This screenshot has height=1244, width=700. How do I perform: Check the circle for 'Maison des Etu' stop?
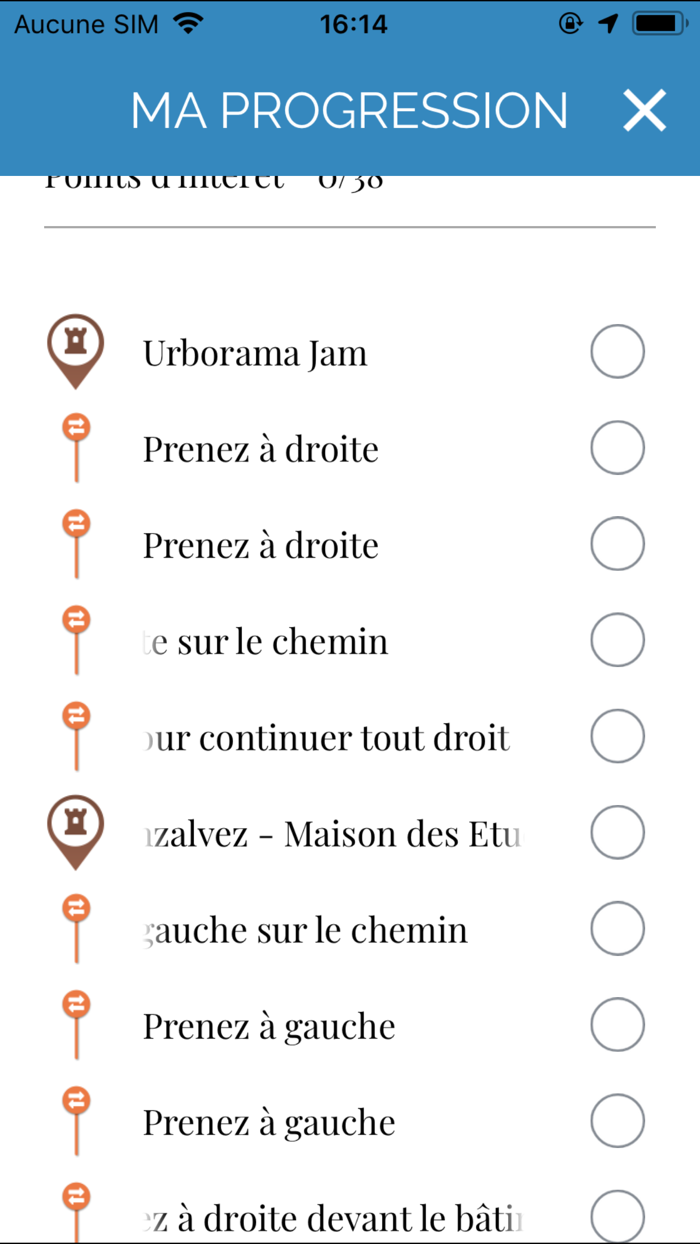(617, 831)
